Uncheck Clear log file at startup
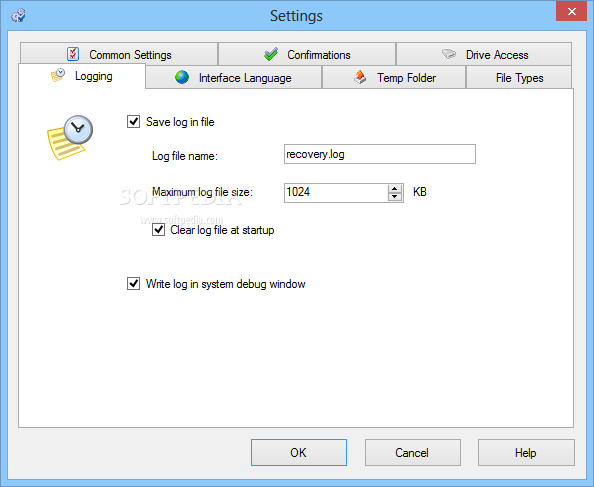This screenshot has width=594, height=487. point(158,229)
